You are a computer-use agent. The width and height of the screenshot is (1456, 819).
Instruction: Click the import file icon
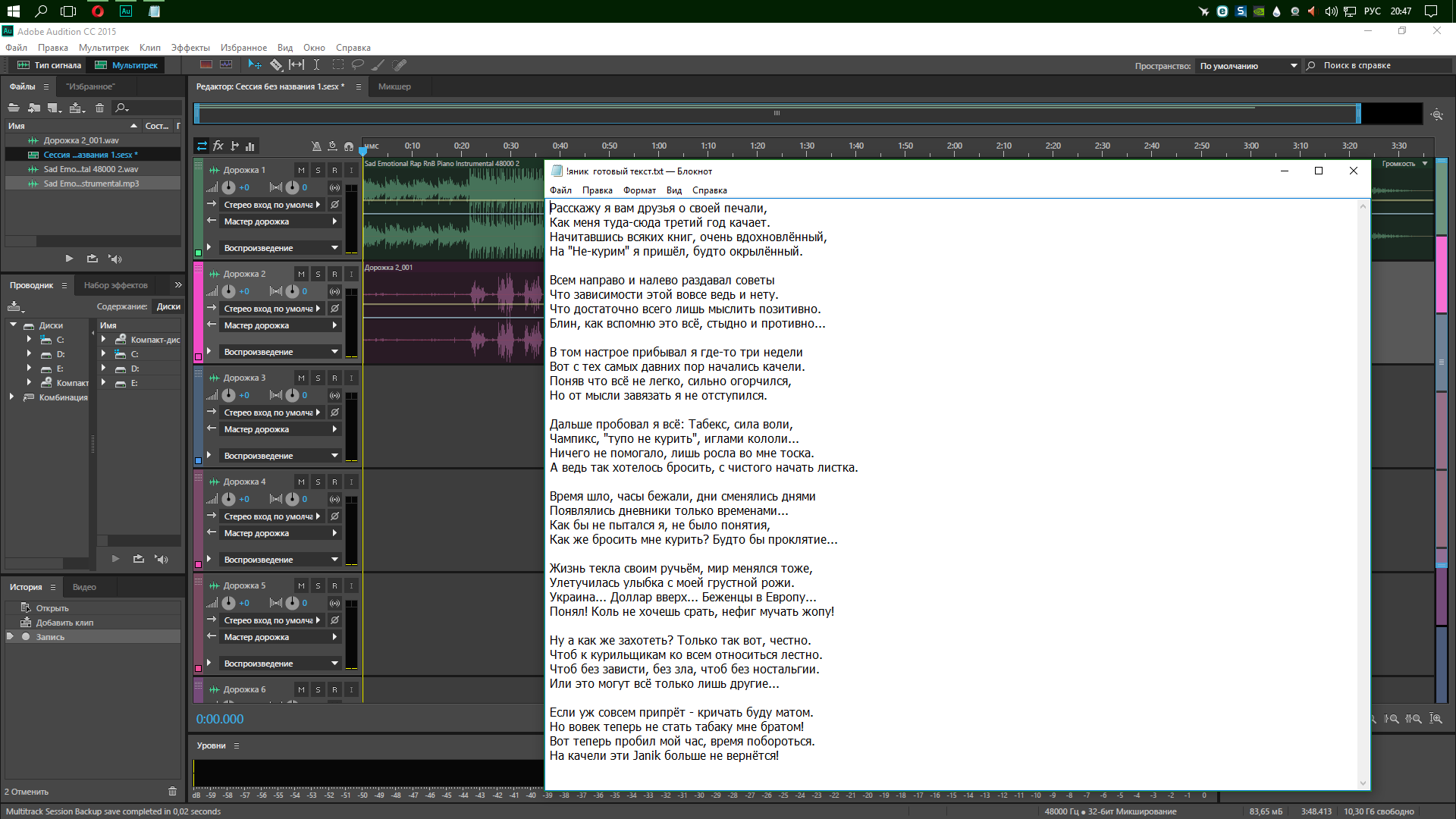(33, 108)
